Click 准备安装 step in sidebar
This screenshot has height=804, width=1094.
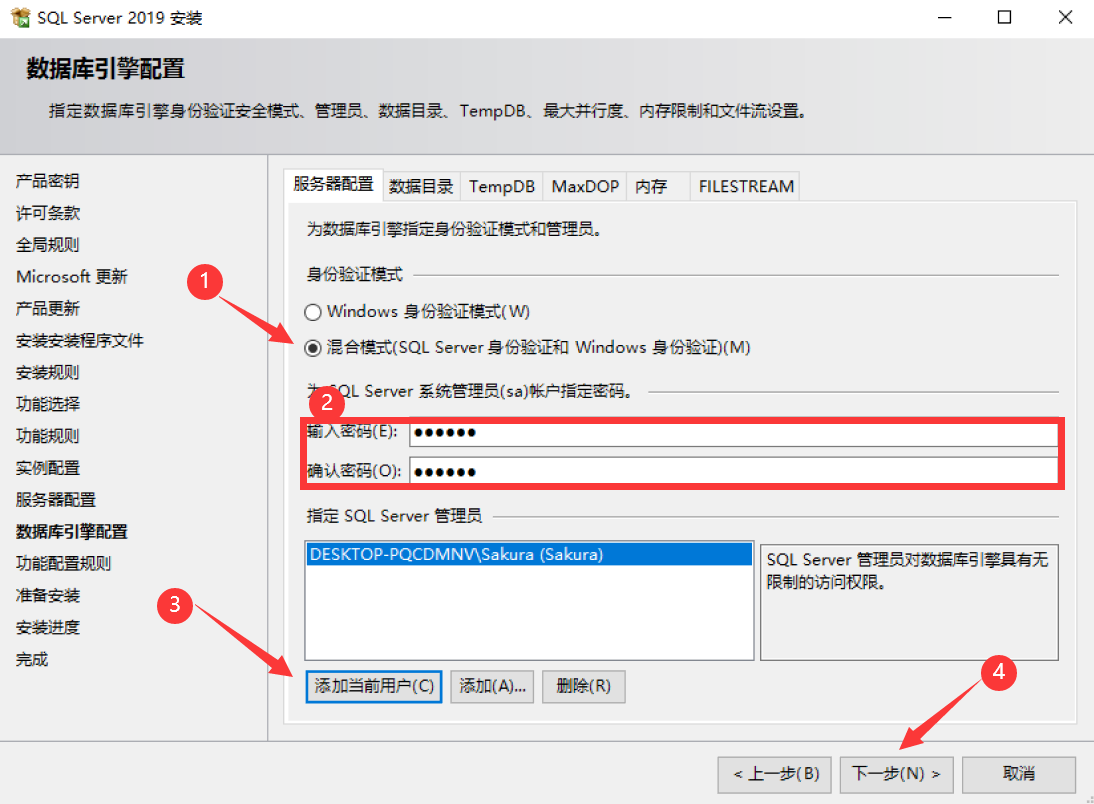coord(47,595)
